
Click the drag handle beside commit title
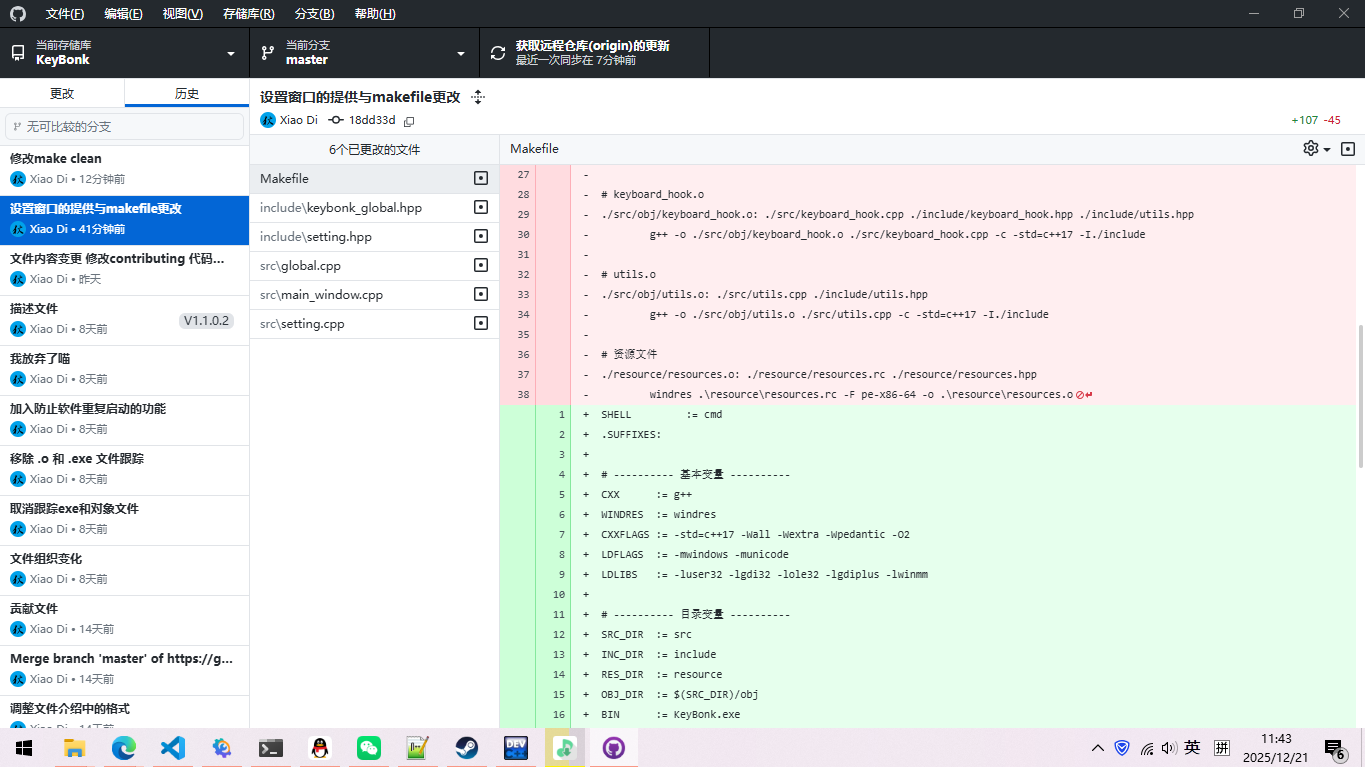[x=477, y=96]
